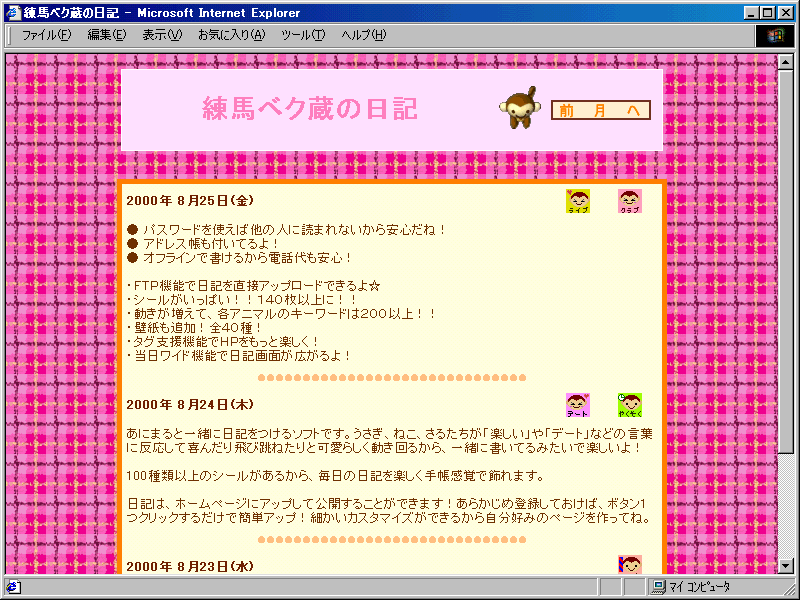Viewport: 800px width, 600px height.
Task: Click the line starting ・当日ワイド機能で
Action: (x=238, y=356)
